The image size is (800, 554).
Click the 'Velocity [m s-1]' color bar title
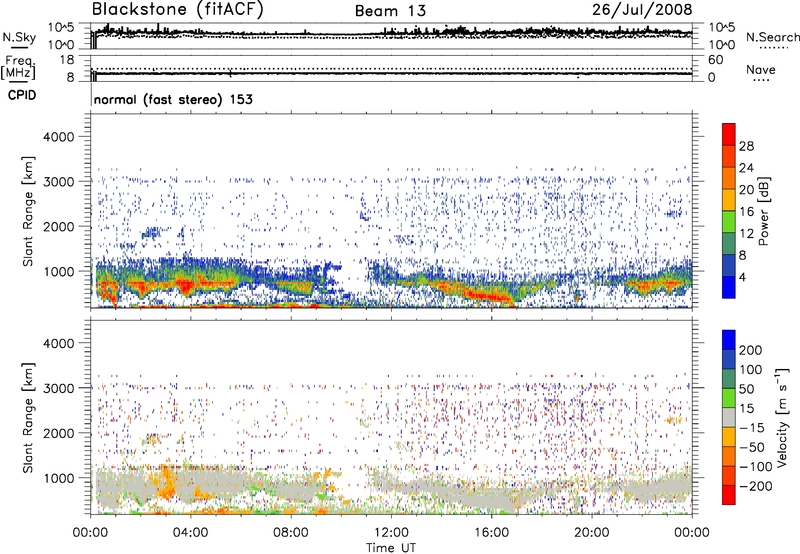pyautogui.click(x=782, y=417)
